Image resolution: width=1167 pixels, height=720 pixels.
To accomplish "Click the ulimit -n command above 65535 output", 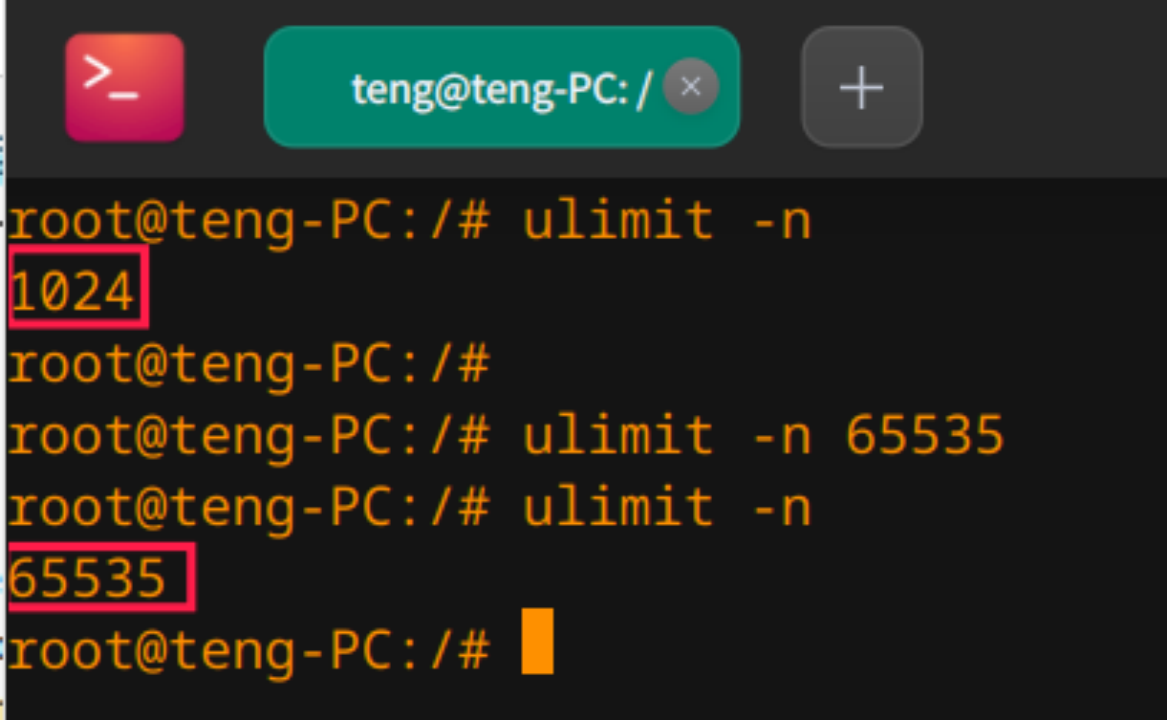I will (666, 508).
